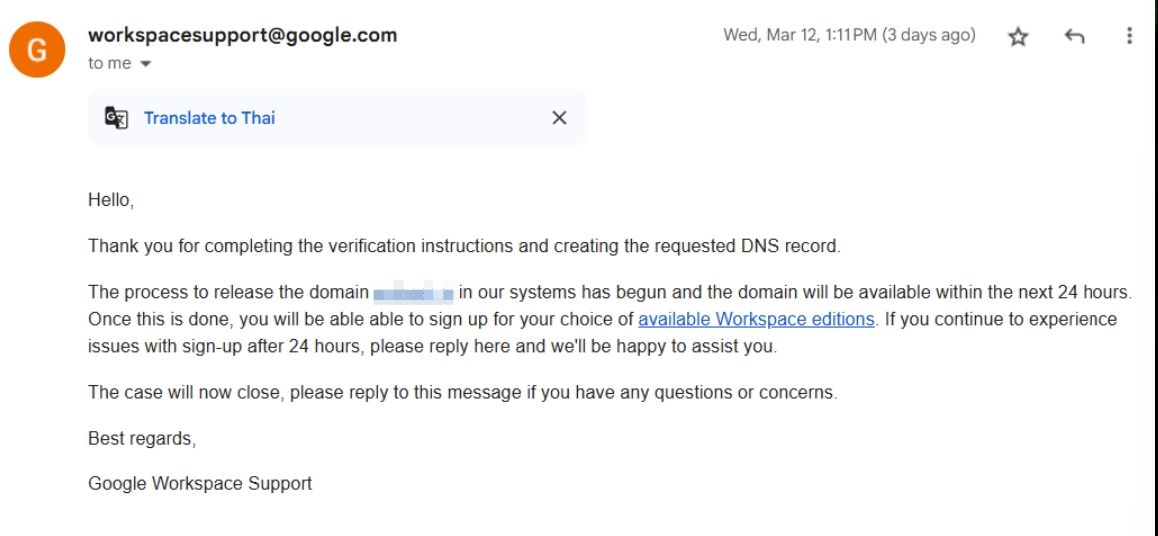Dismiss the Translate to Thai banner

coord(559,117)
